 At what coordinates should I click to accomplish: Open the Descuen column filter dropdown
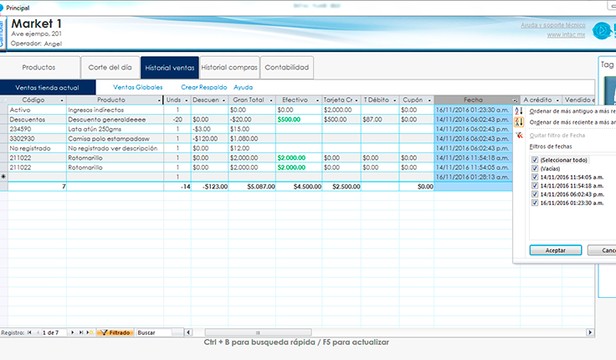[x=224, y=101]
